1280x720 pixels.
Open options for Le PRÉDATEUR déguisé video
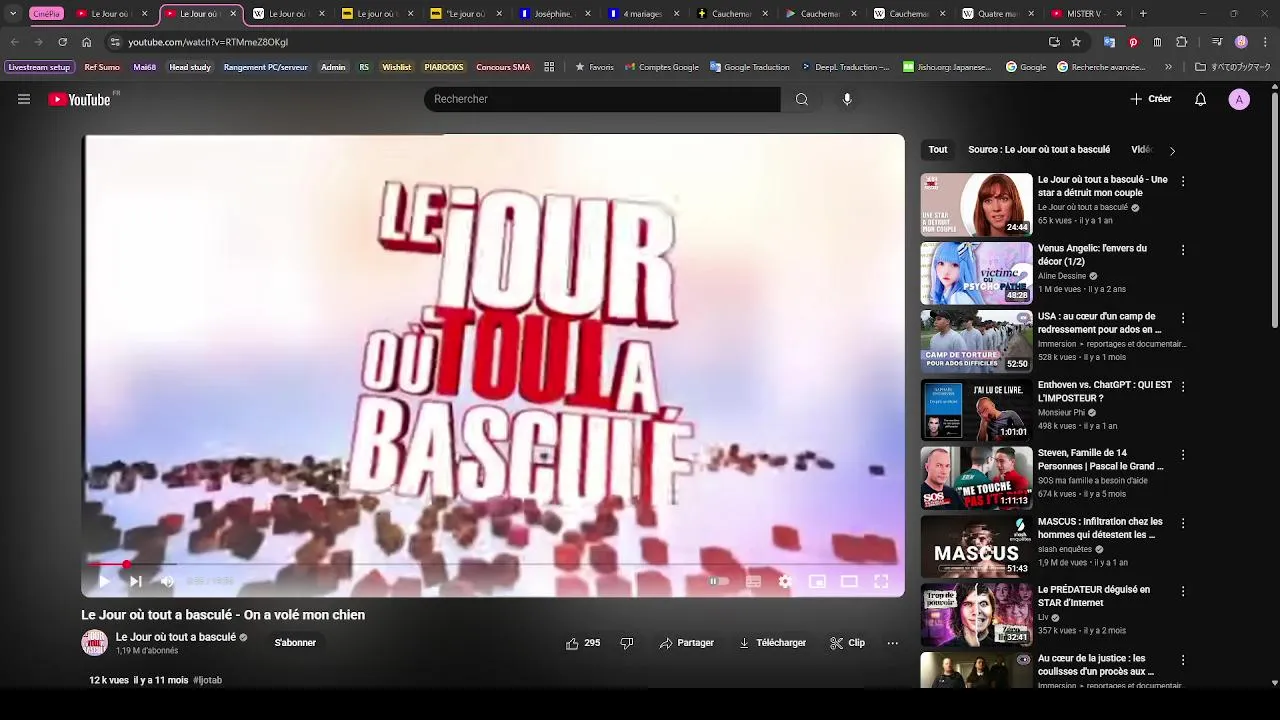point(1183,591)
